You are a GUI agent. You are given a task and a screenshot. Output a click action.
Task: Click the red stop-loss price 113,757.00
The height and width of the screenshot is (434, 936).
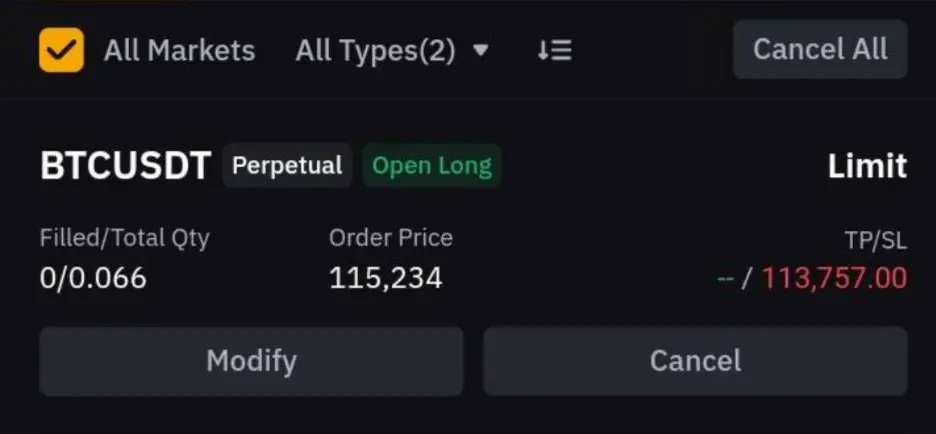[835, 278]
